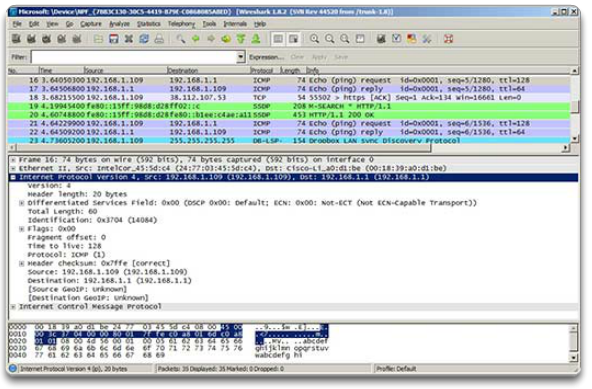Select the Protocol: ICMP (1) field
This screenshot has height=389, width=592.
[66, 255]
